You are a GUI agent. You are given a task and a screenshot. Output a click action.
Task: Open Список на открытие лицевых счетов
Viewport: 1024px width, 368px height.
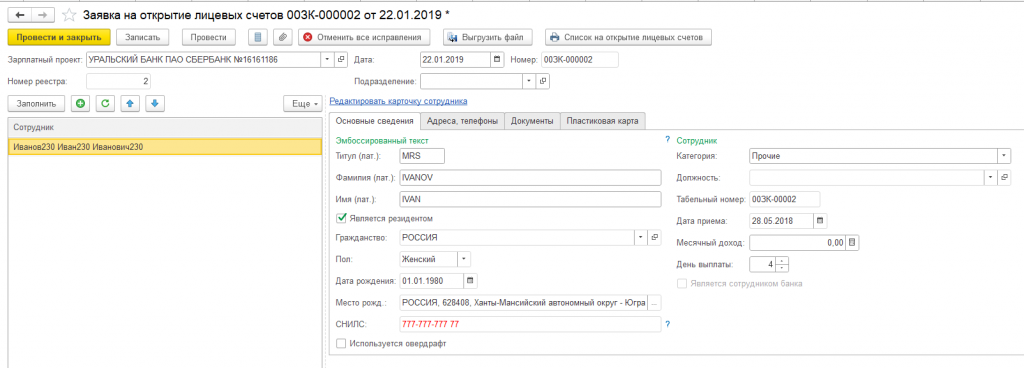click(x=627, y=37)
